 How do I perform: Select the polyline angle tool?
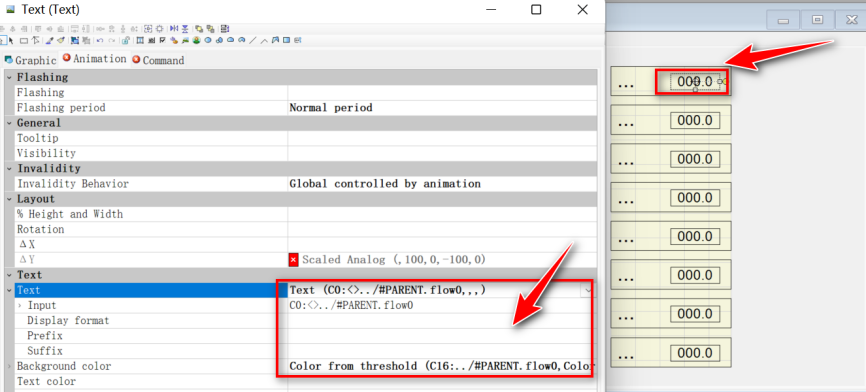265,41
